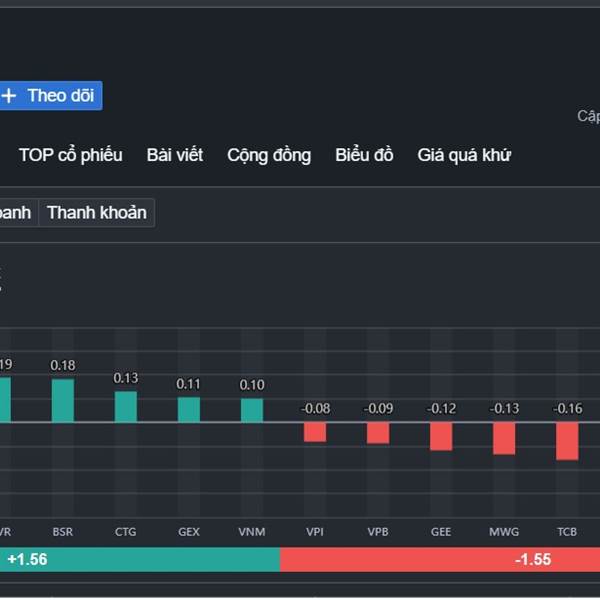Click the GEE ticker label
This screenshot has width=600, height=600.
[441, 532]
